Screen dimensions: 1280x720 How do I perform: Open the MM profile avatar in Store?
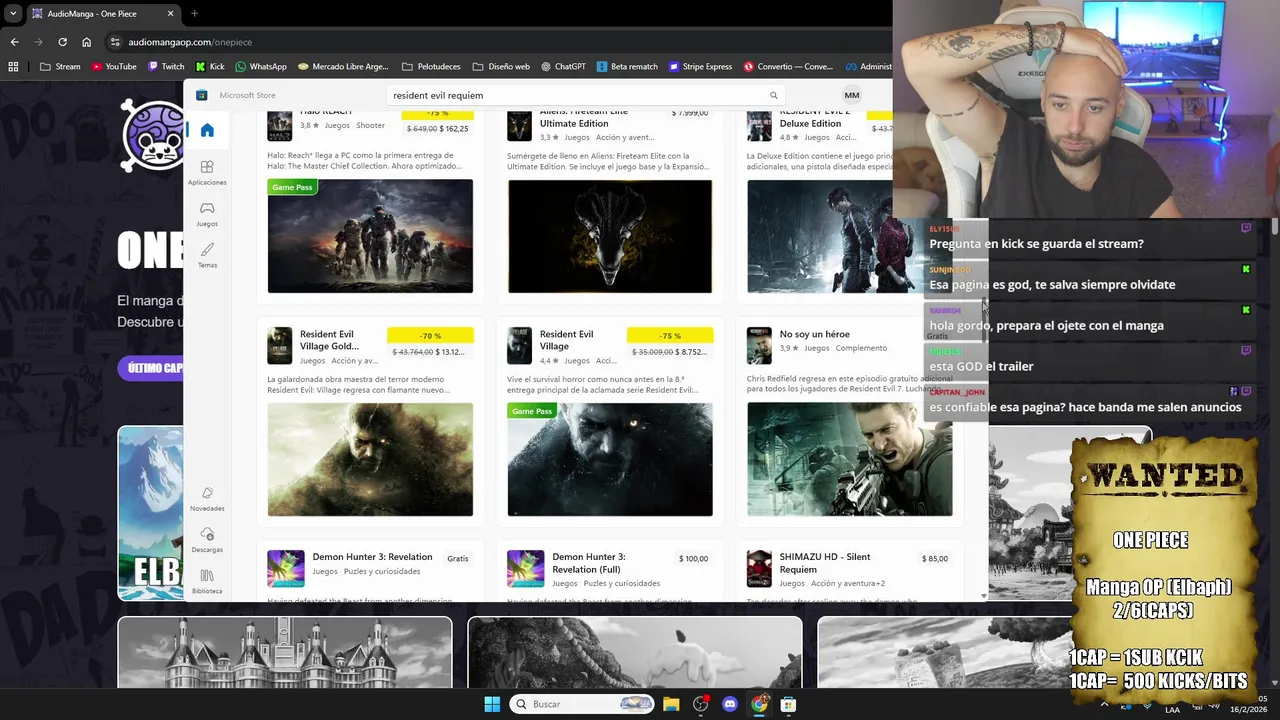(852, 95)
